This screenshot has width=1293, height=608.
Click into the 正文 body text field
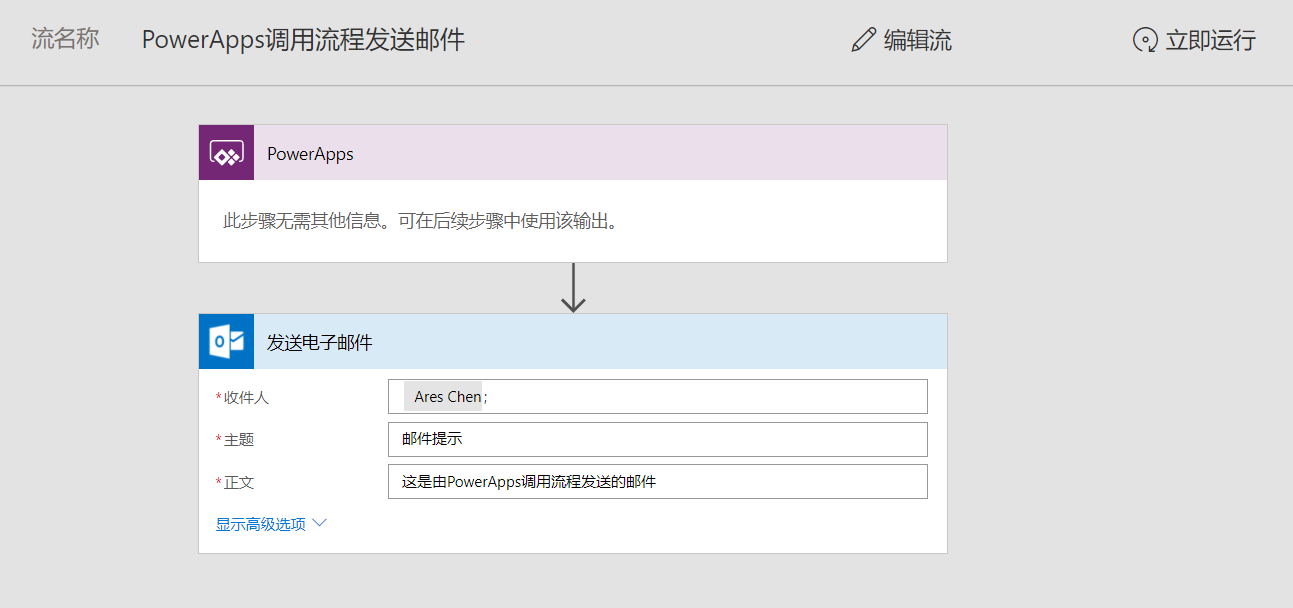[657, 481]
